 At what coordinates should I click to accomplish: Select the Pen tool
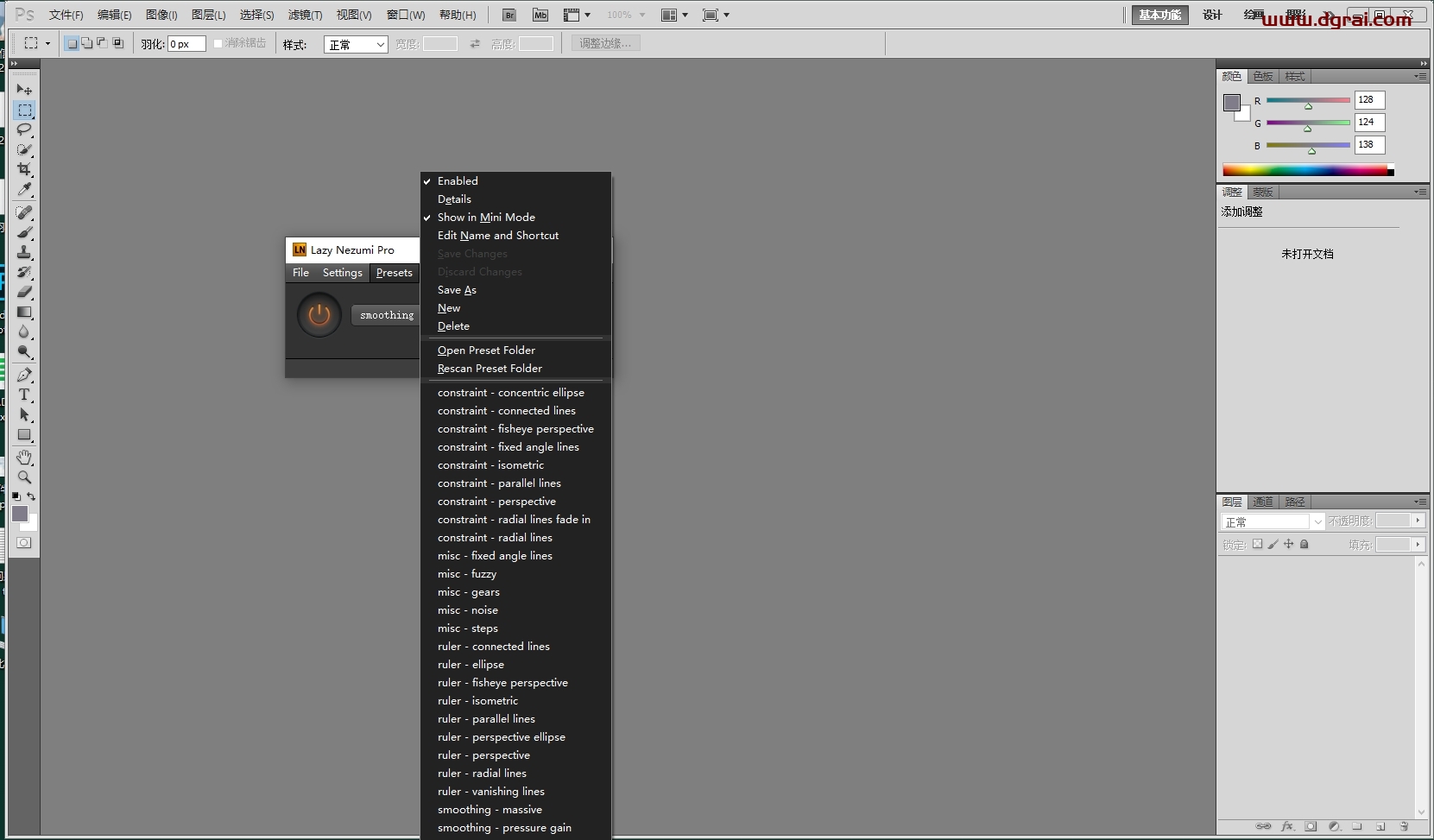pos(24,375)
